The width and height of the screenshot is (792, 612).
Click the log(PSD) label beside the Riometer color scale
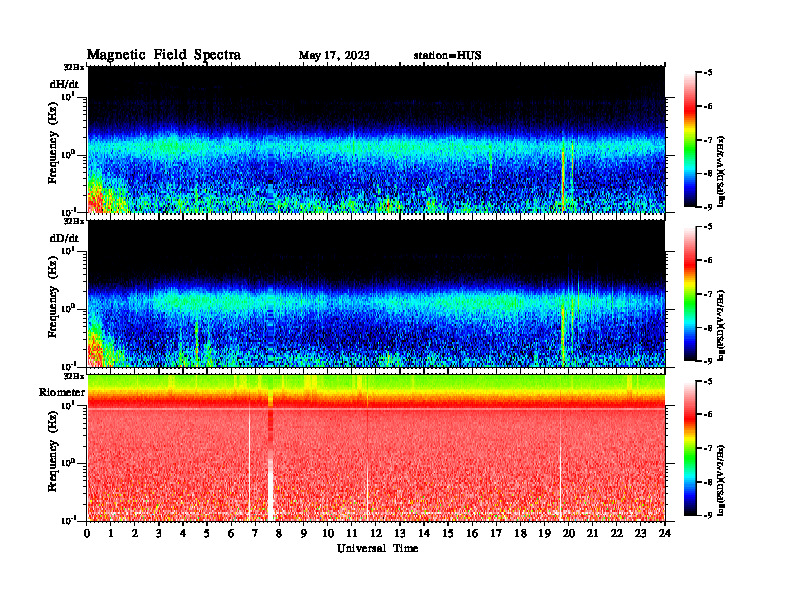(x=721, y=480)
